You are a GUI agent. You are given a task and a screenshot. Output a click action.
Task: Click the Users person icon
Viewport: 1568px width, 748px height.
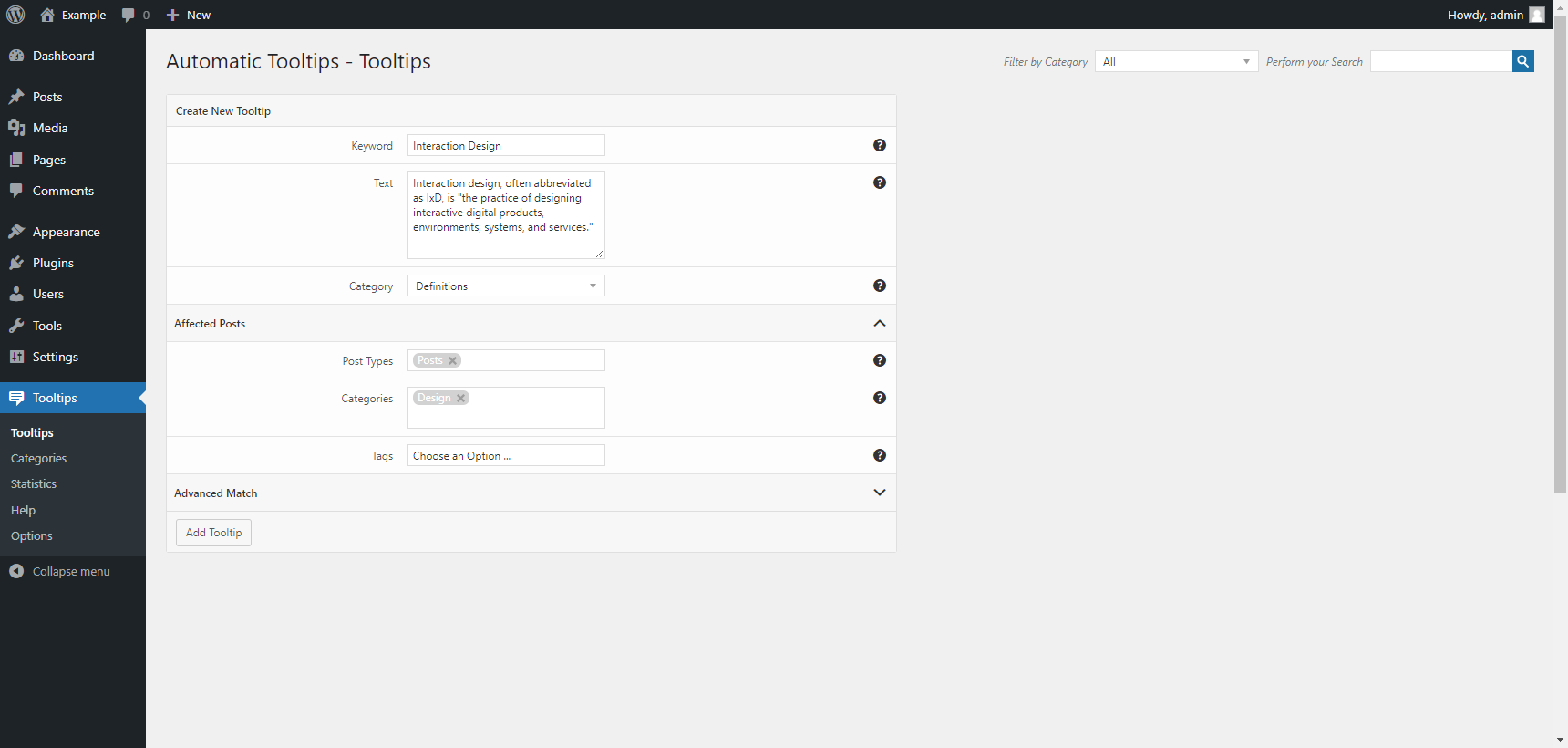(x=16, y=294)
